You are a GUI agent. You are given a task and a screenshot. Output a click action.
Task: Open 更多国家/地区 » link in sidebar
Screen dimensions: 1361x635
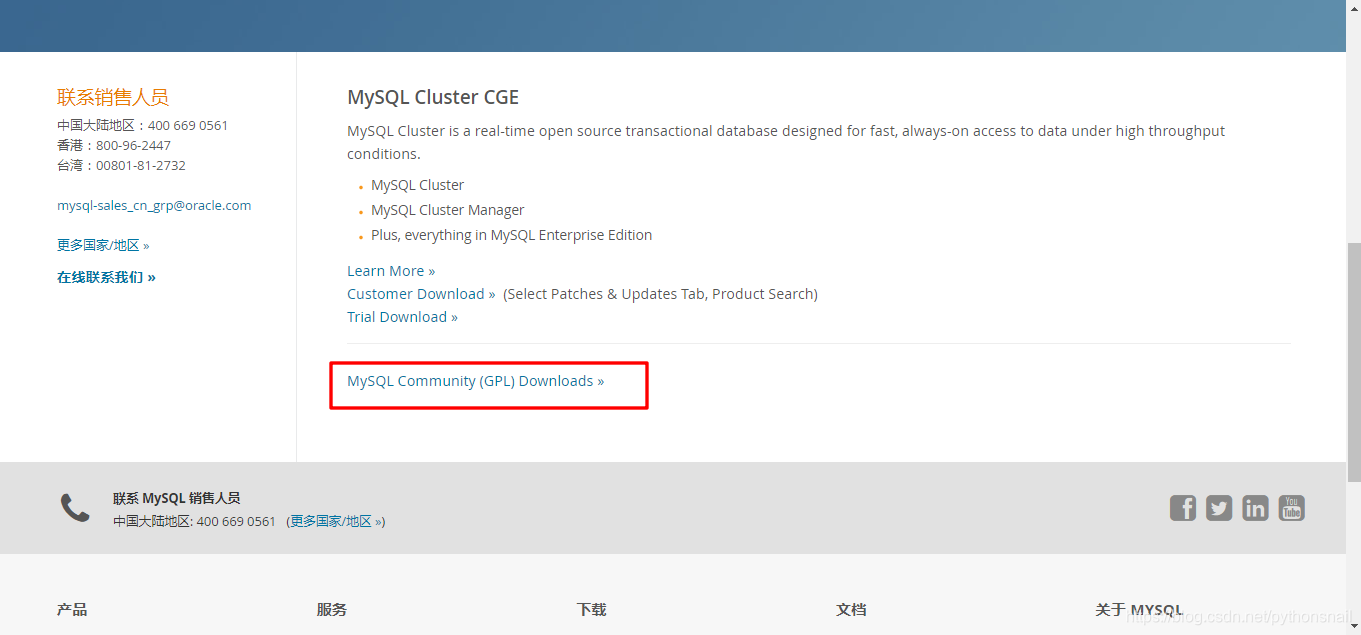click(103, 245)
